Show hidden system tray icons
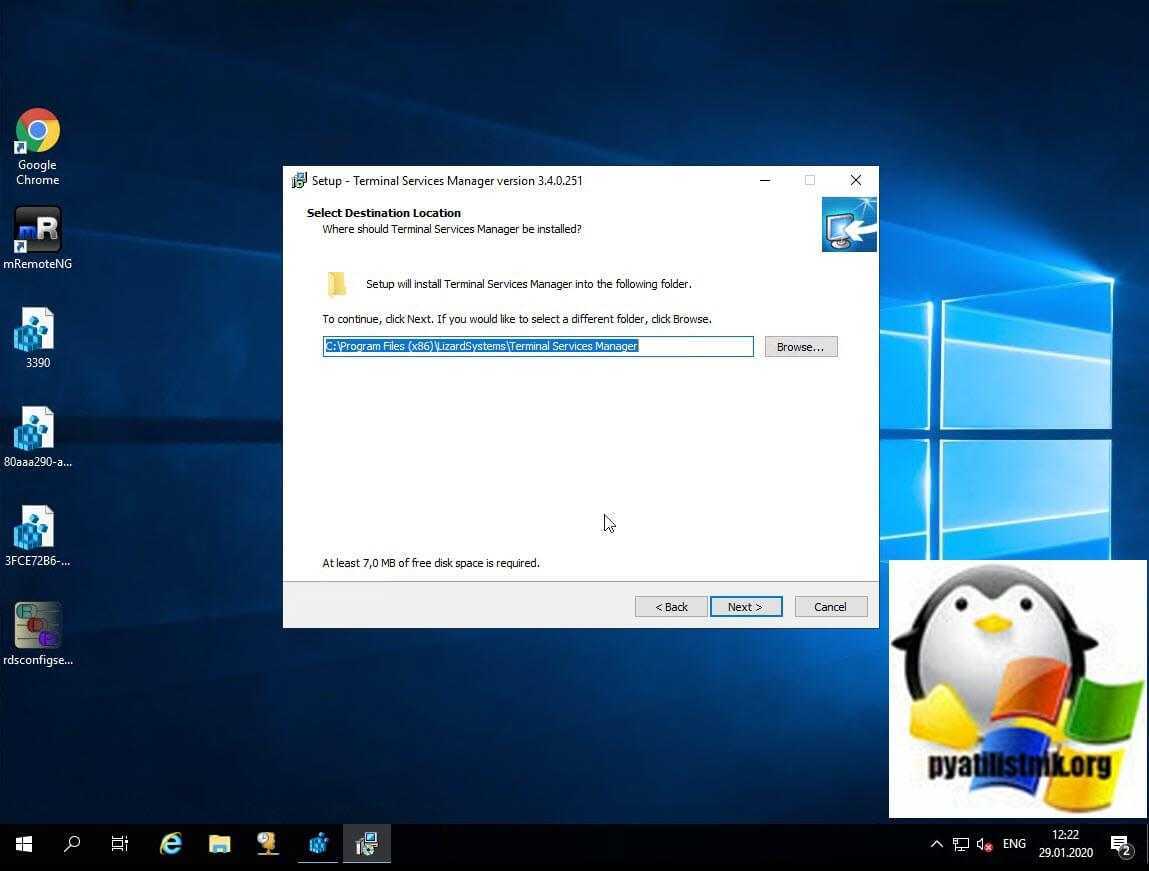1149x871 pixels. [936, 844]
